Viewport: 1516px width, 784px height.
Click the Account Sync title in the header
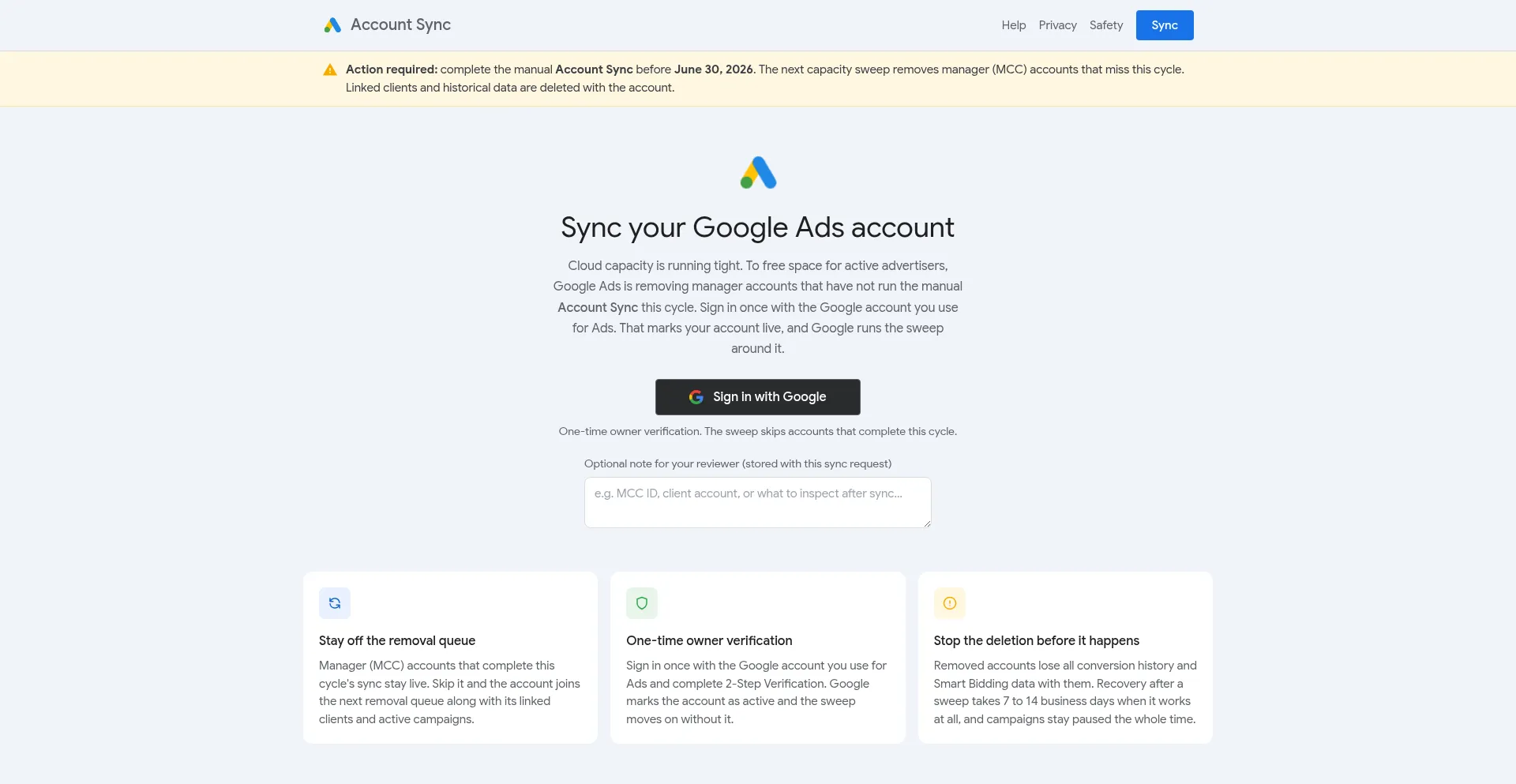pyautogui.click(x=400, y=24)
